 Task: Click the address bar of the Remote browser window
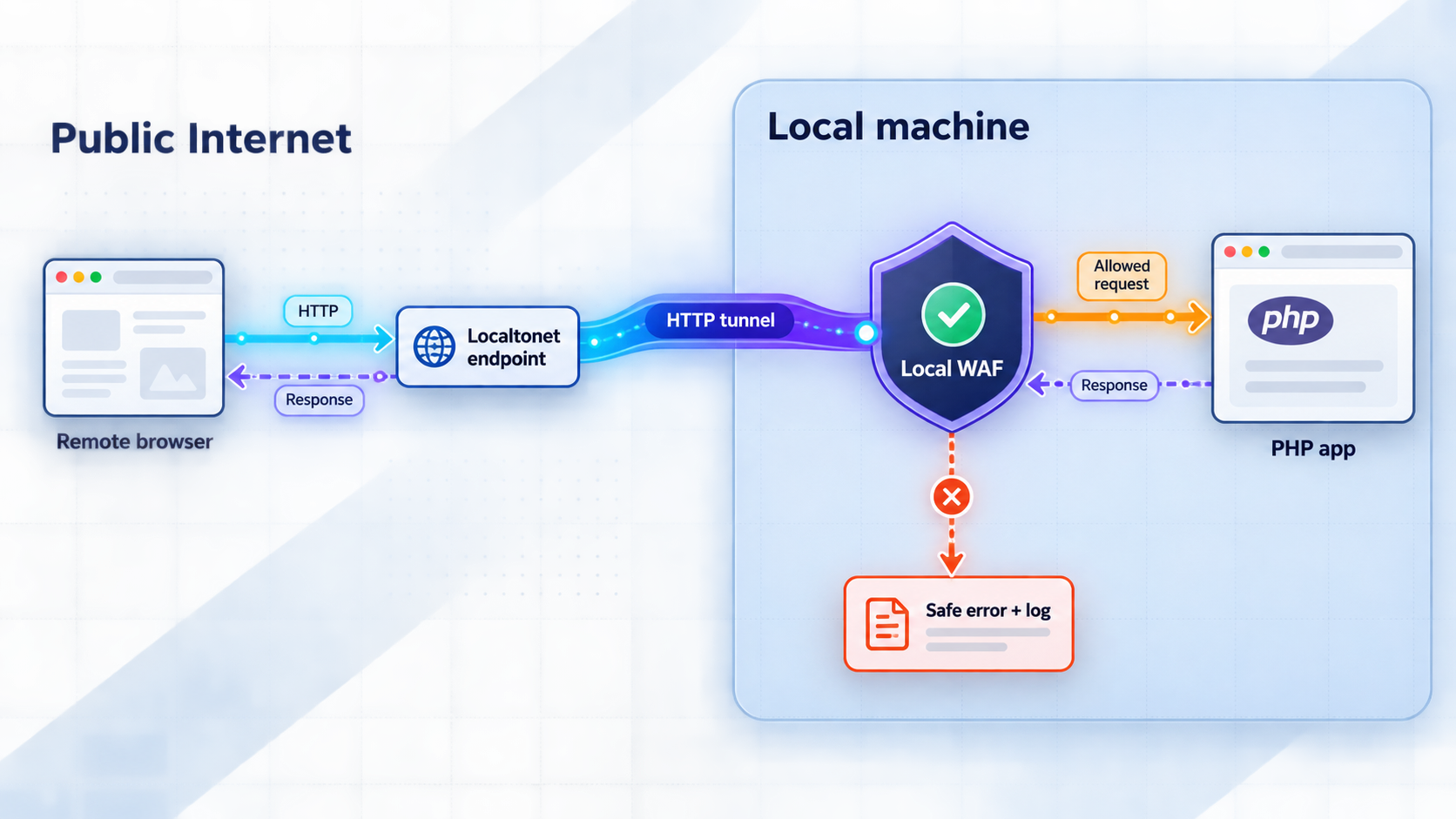(x=163, y=278)
